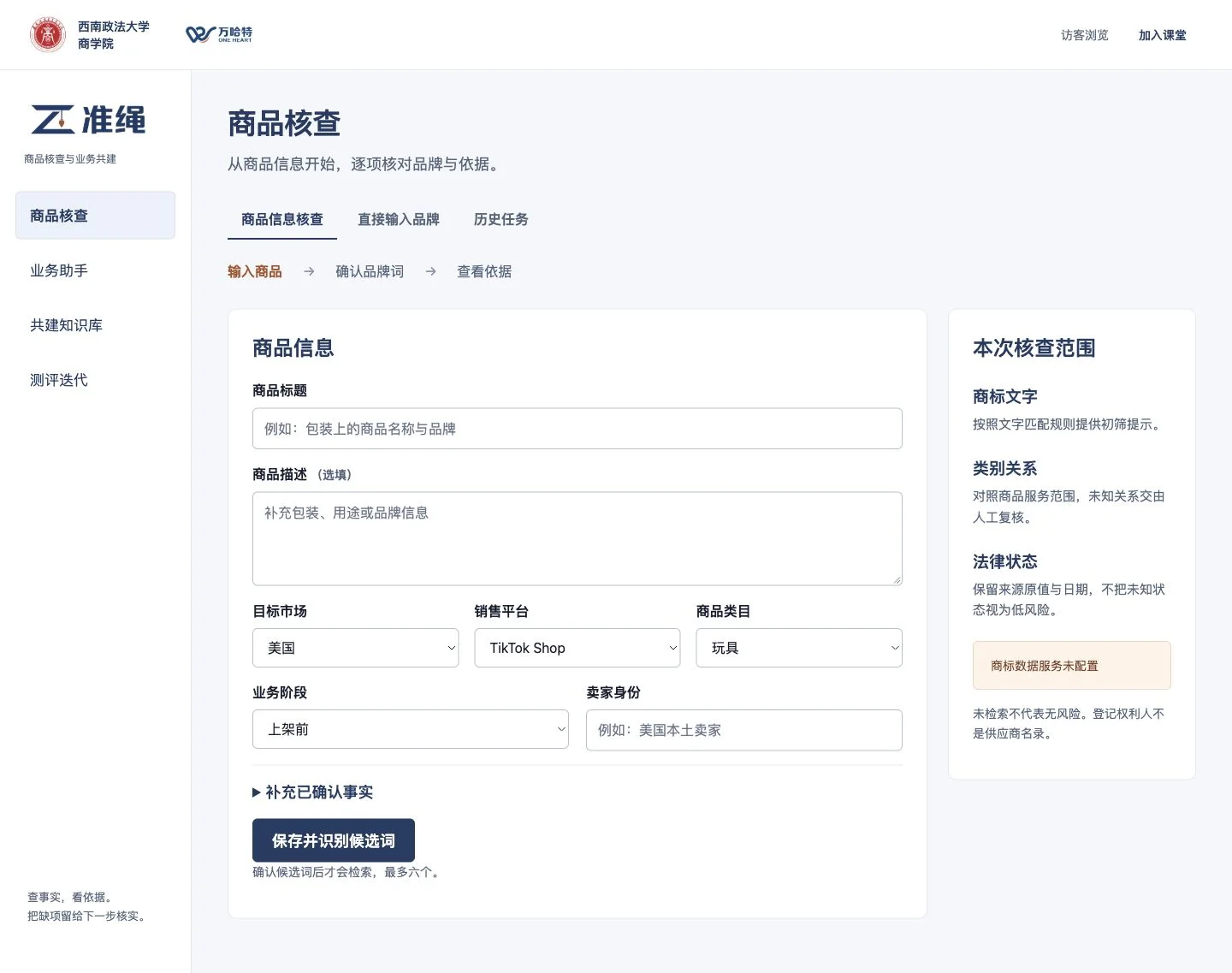Click the 输入商品 step
Image resolution: width=1232 pixels, height=973 pixels.
click(255, 271)
